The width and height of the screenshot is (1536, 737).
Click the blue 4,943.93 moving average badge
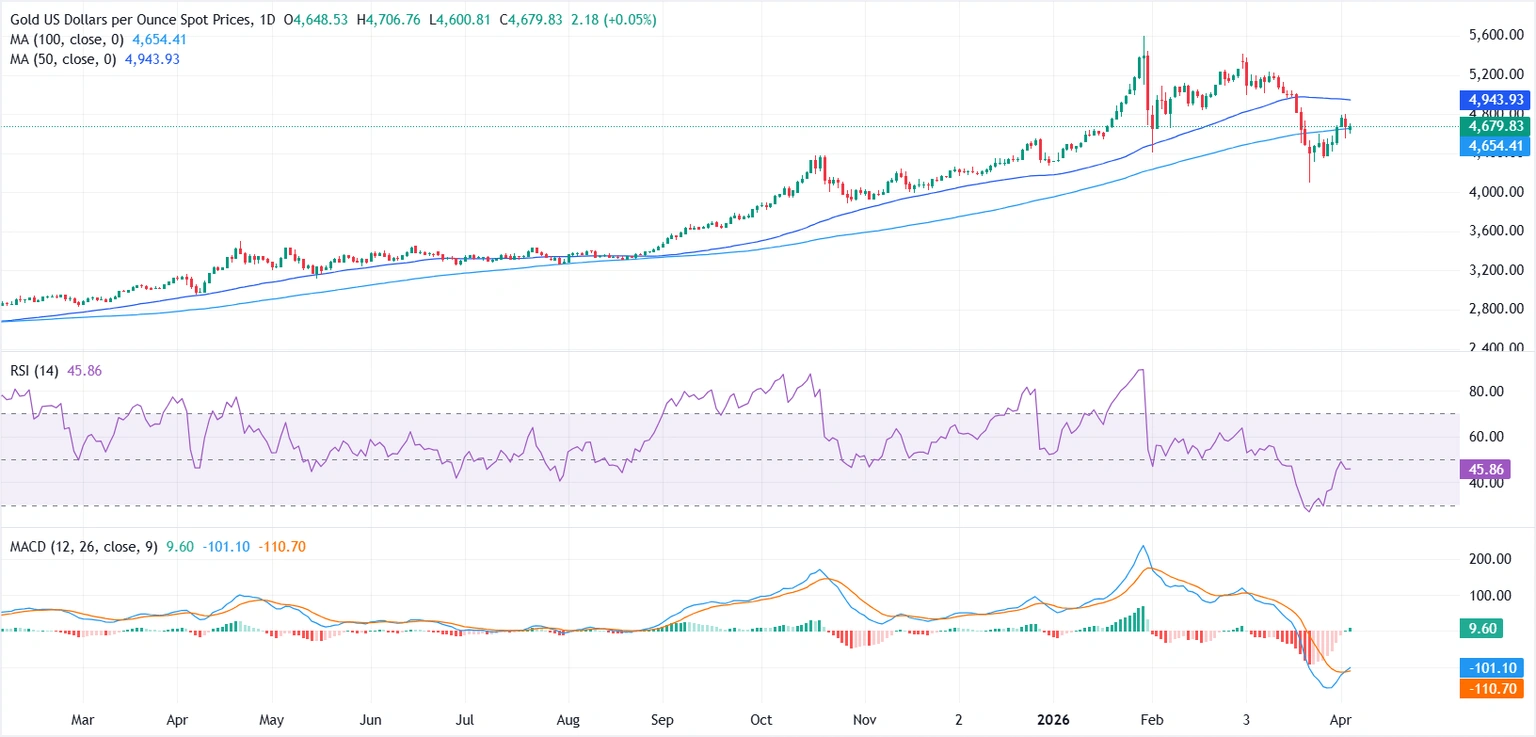point(1494,100)
